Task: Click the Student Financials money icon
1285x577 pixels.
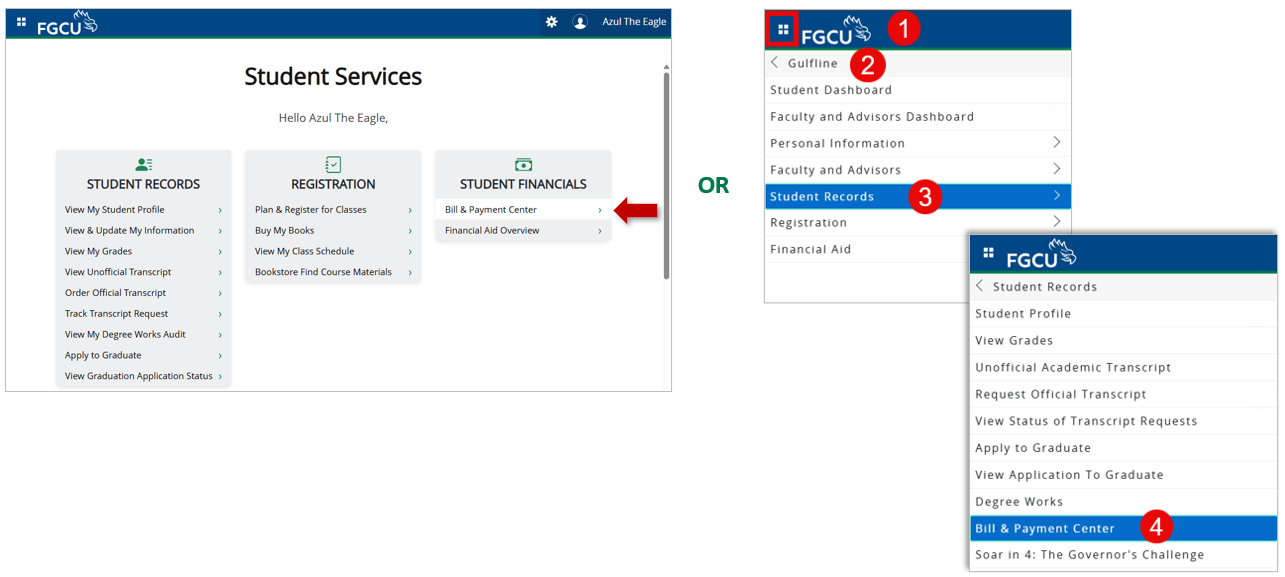Action: (523, 165)
